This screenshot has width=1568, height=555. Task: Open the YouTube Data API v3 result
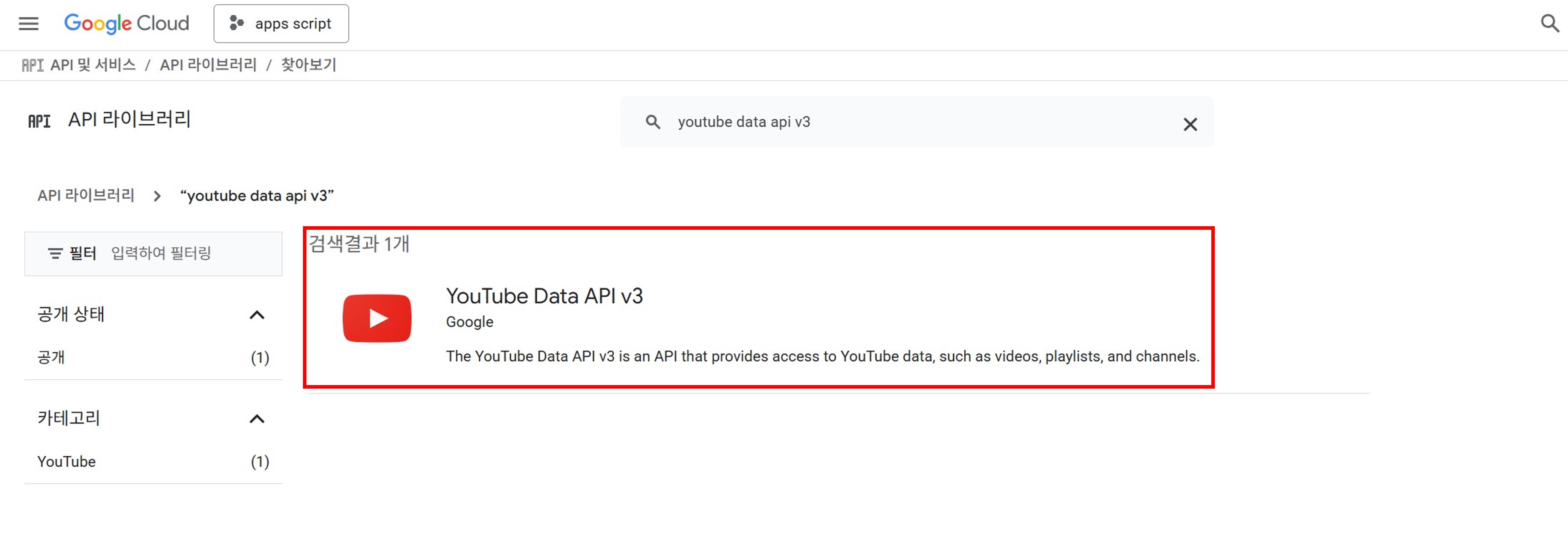click(x=544, y=296)
